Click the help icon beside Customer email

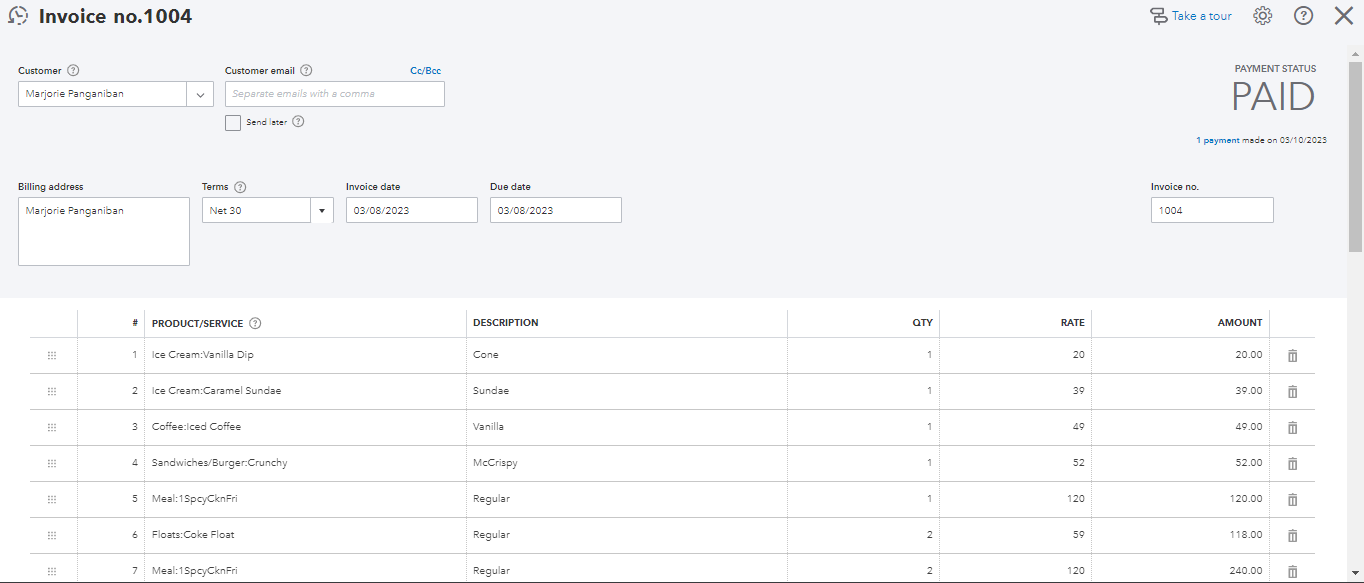[306, 71]
